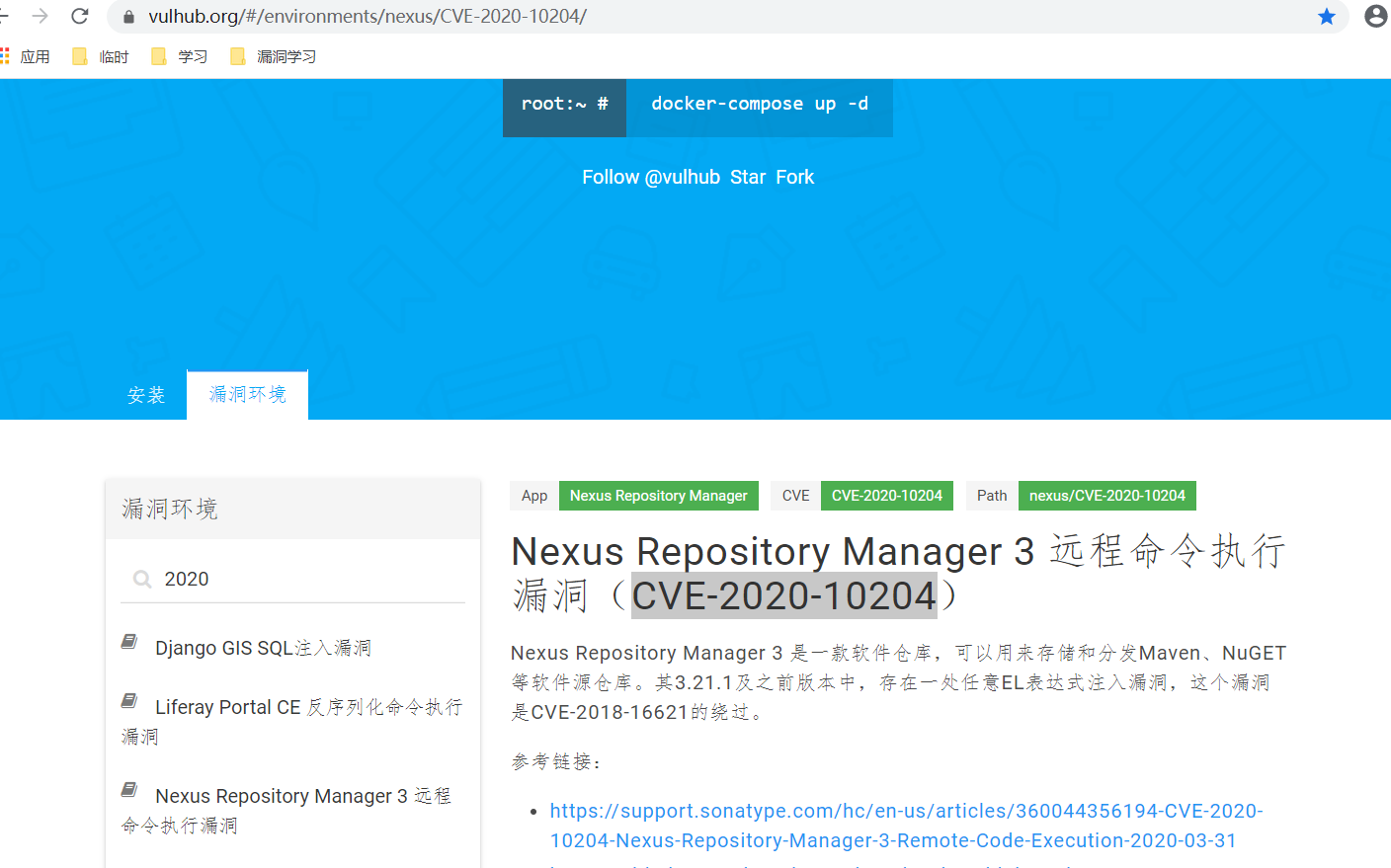This screenshot has width=1391, height=868.
Task: Click the book icon beside Liferay Portal
Action: (x=129, y=701)
